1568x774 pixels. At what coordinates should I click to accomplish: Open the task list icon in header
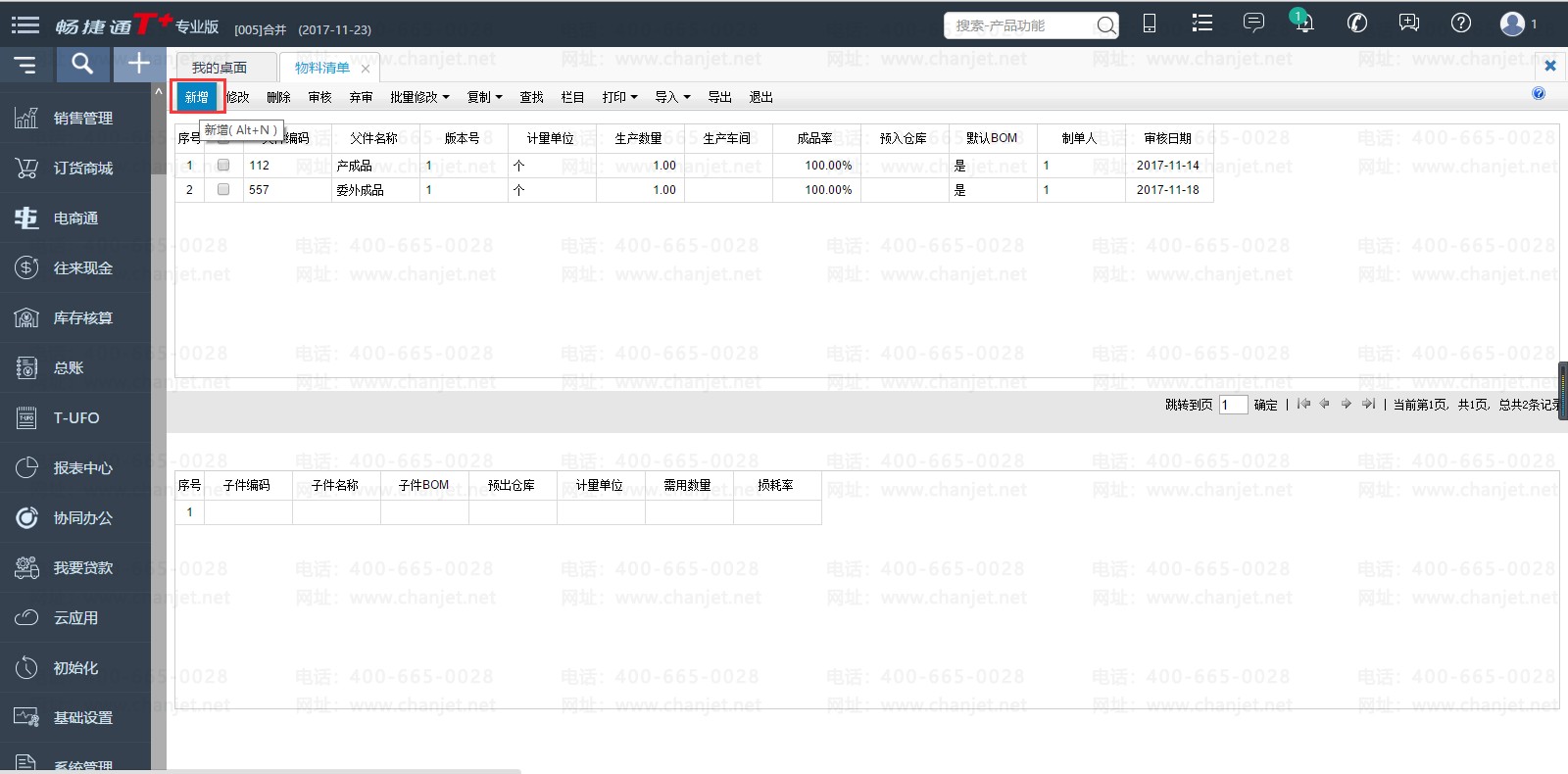(x=1201, y=24)
